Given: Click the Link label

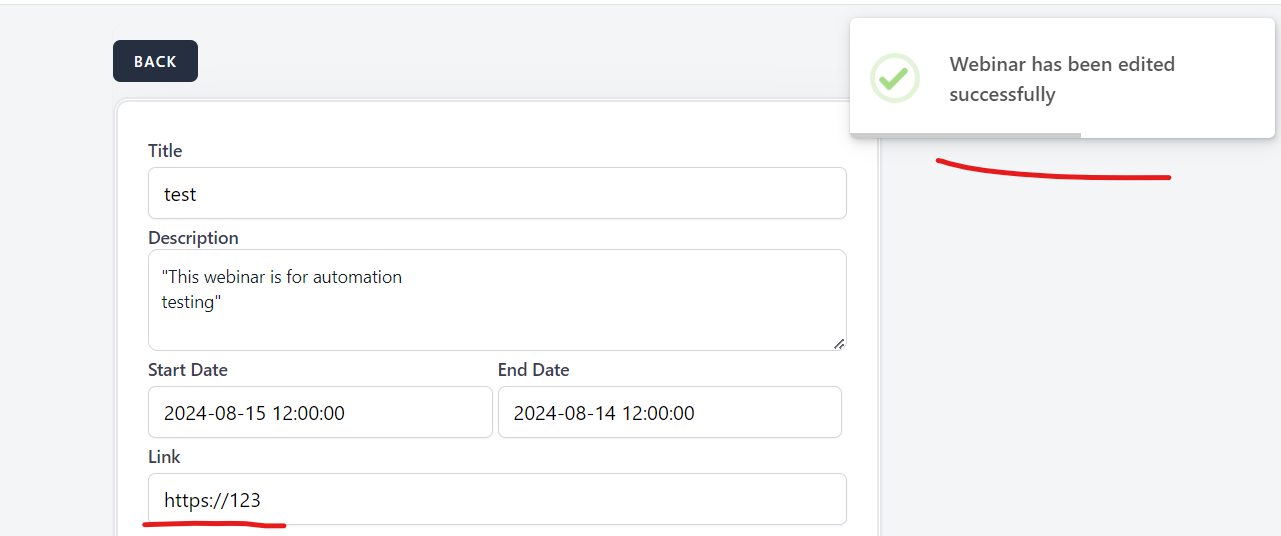Looking at the screenshot, I should click(x=164, y=457).
